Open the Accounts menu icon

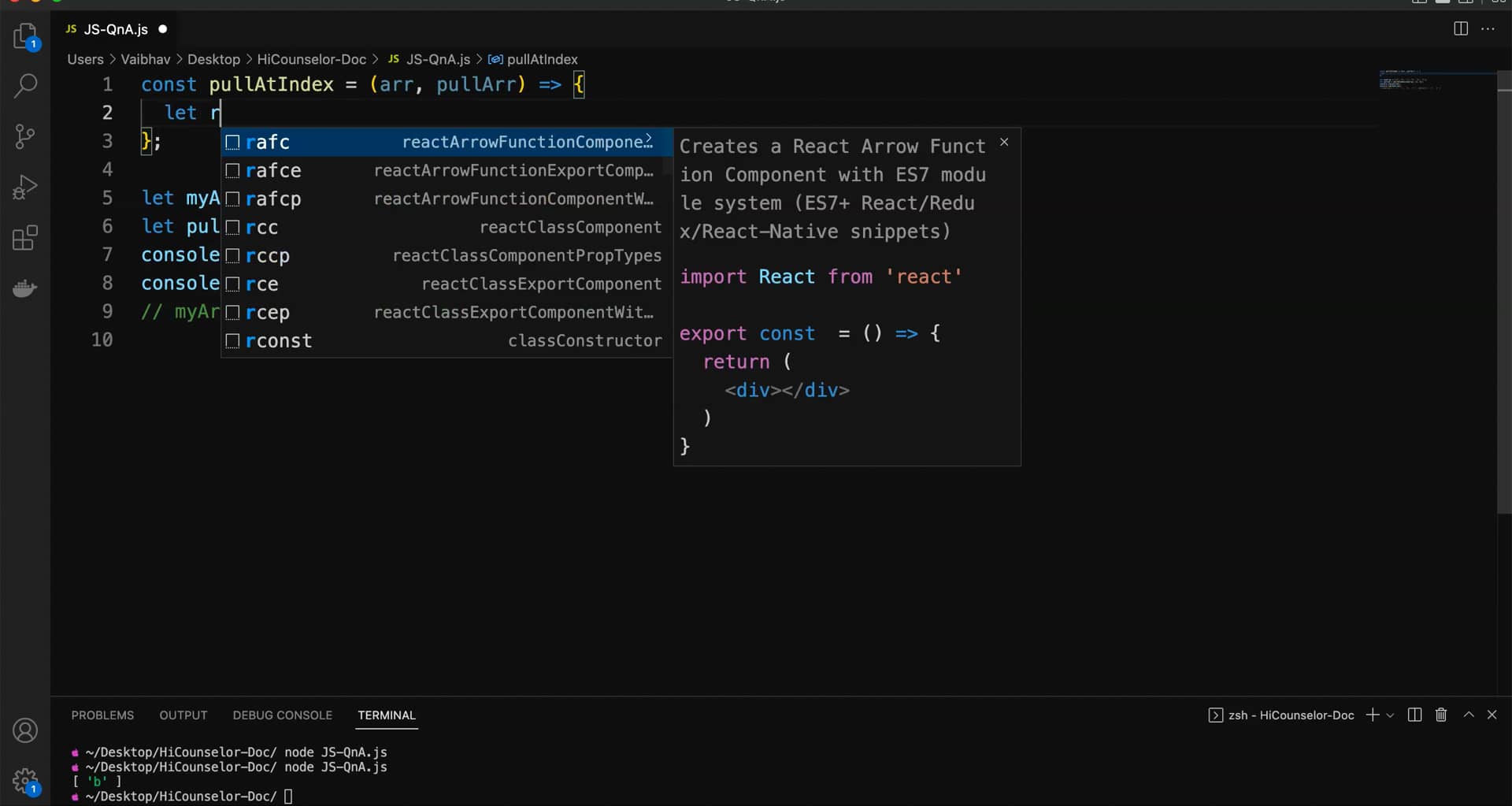(25, 730)
